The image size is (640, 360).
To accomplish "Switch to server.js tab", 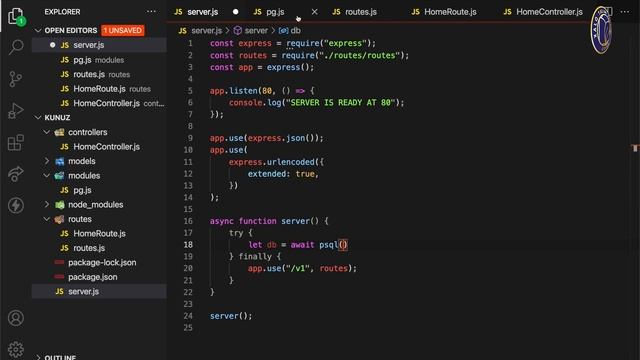I will [x=202, y=12].
